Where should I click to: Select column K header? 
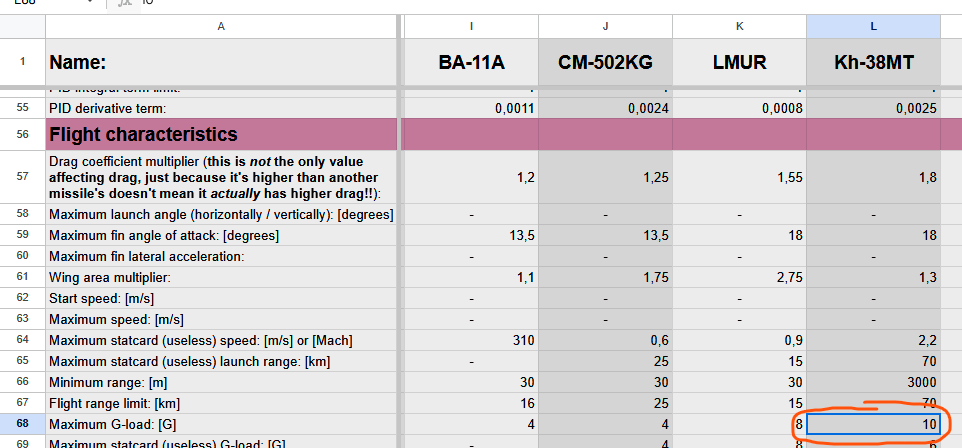click(x=739, y=27)
